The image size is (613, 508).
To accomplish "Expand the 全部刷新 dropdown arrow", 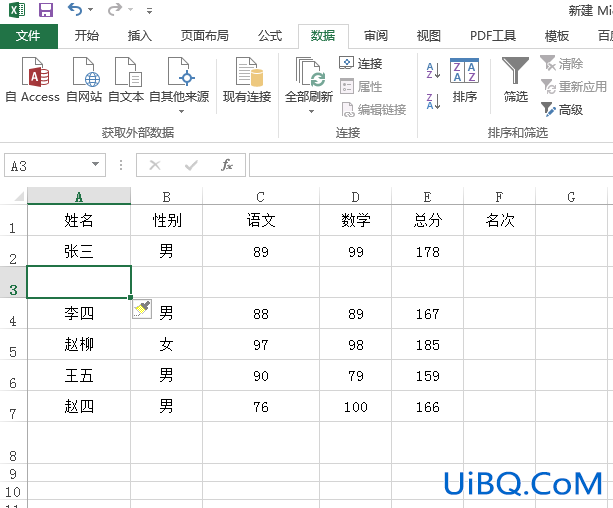I will pos(311,111).
